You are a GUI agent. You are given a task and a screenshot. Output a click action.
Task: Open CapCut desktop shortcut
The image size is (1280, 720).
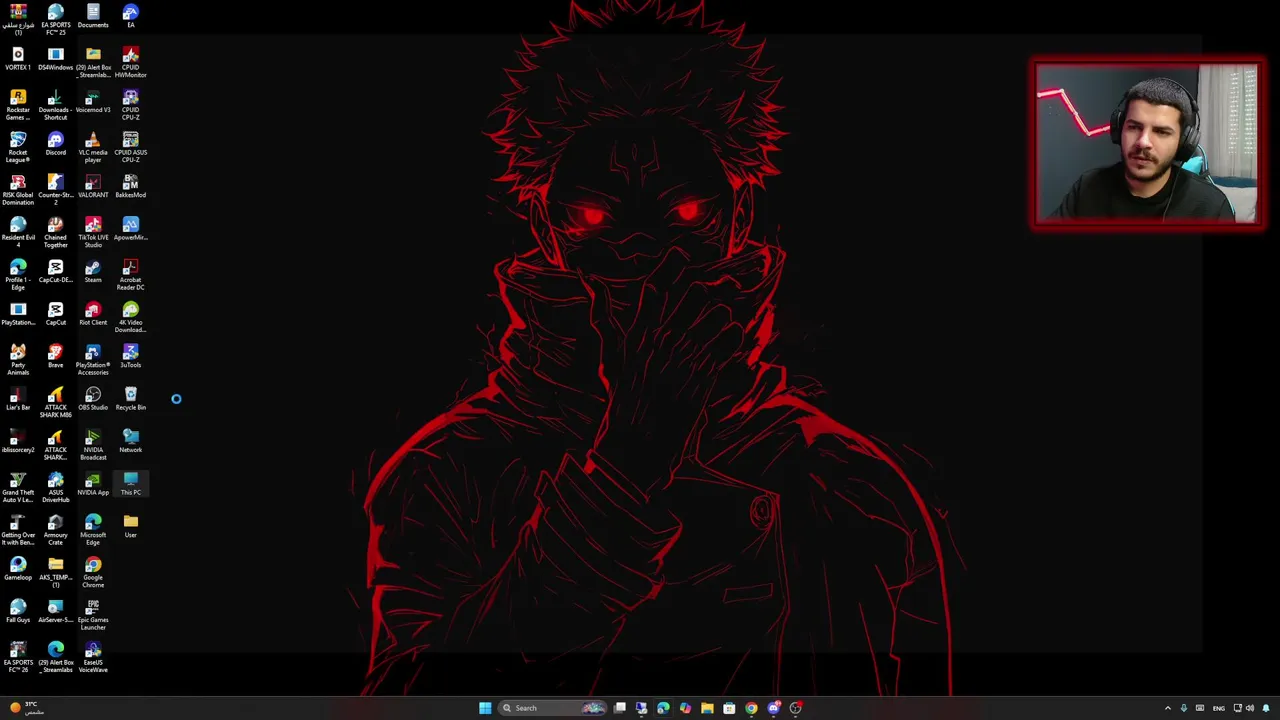click(x=55, y=313)
